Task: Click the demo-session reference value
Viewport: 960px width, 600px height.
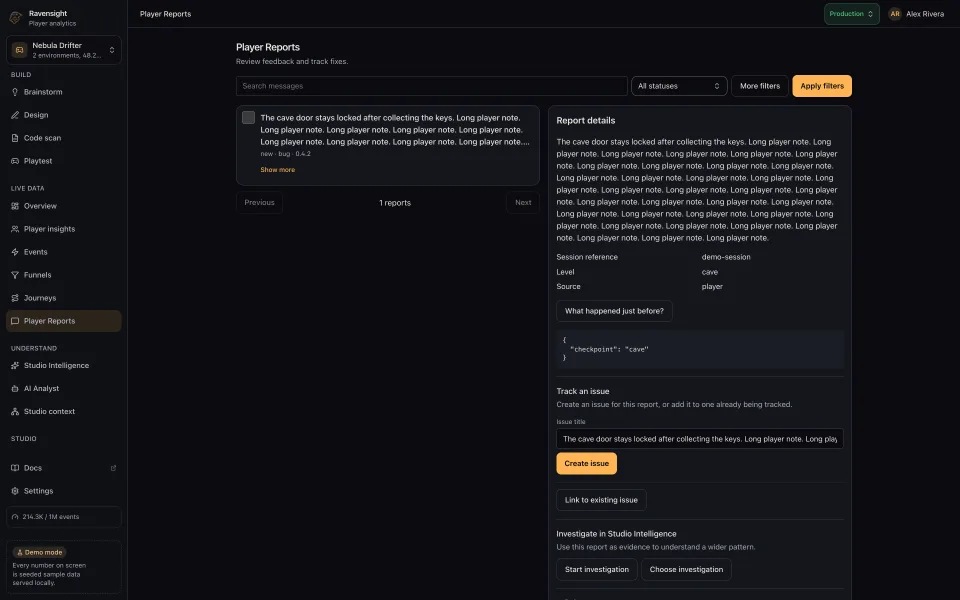Action: pos(726,257)
